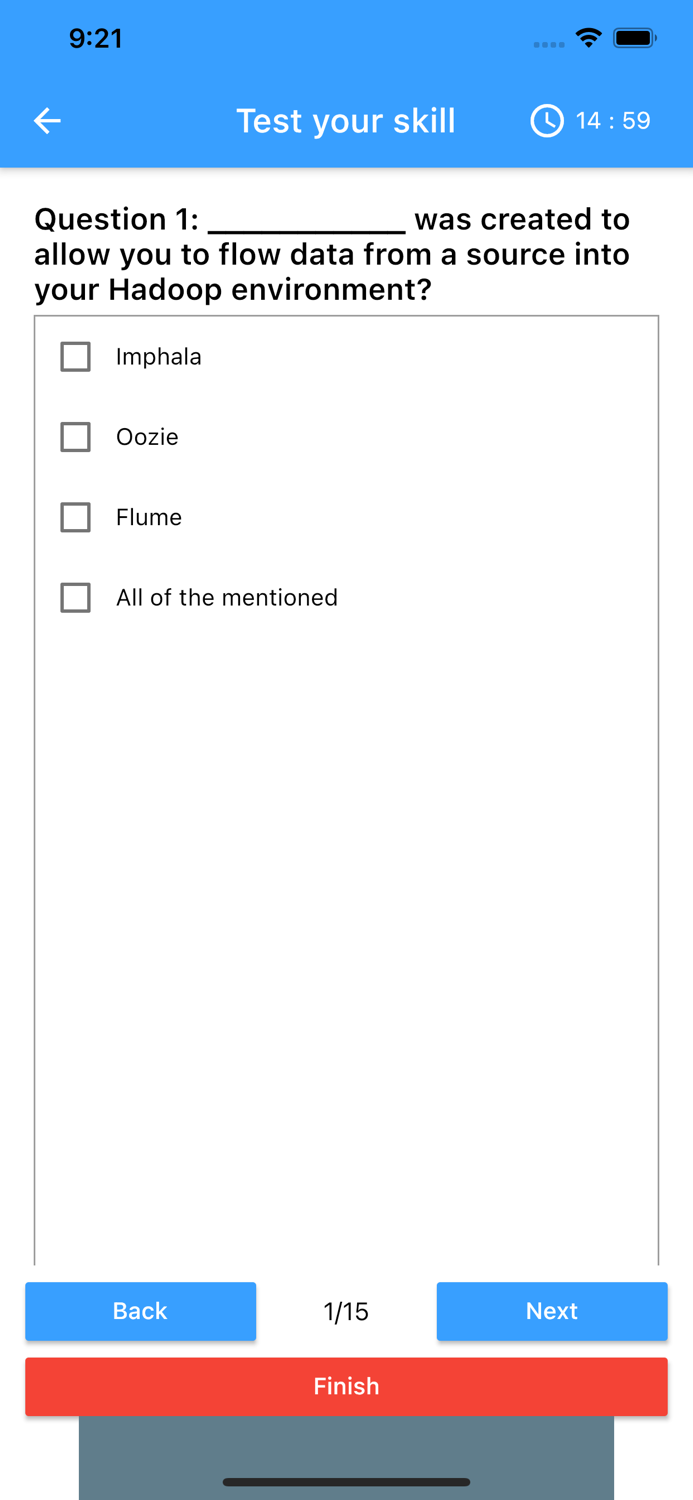Click the question number indicator 1/15
Screen dimensions: 693x1500
coord(346,1311)
